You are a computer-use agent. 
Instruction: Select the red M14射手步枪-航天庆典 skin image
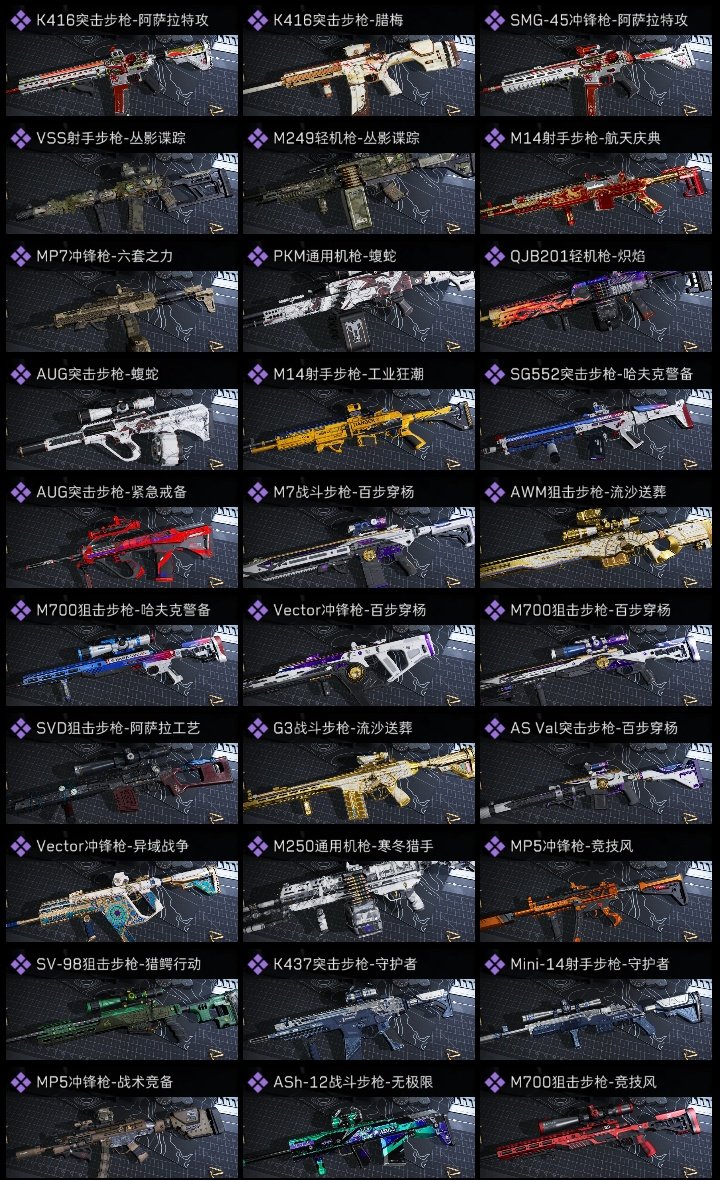point(596,193)
